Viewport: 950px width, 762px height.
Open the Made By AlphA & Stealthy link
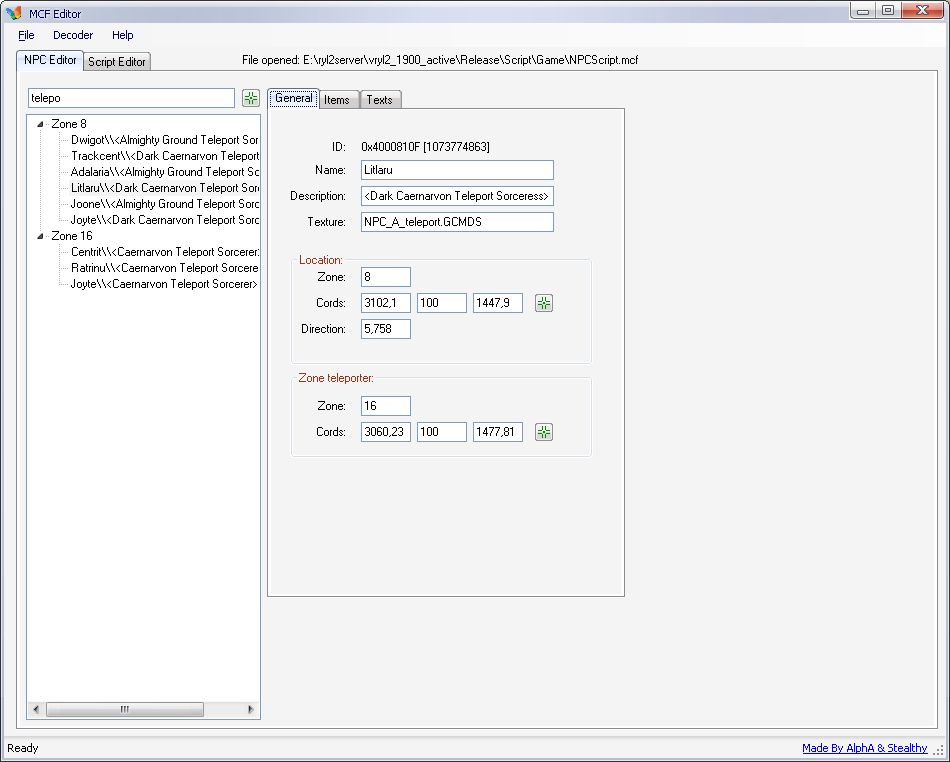[x=864, y=748]
